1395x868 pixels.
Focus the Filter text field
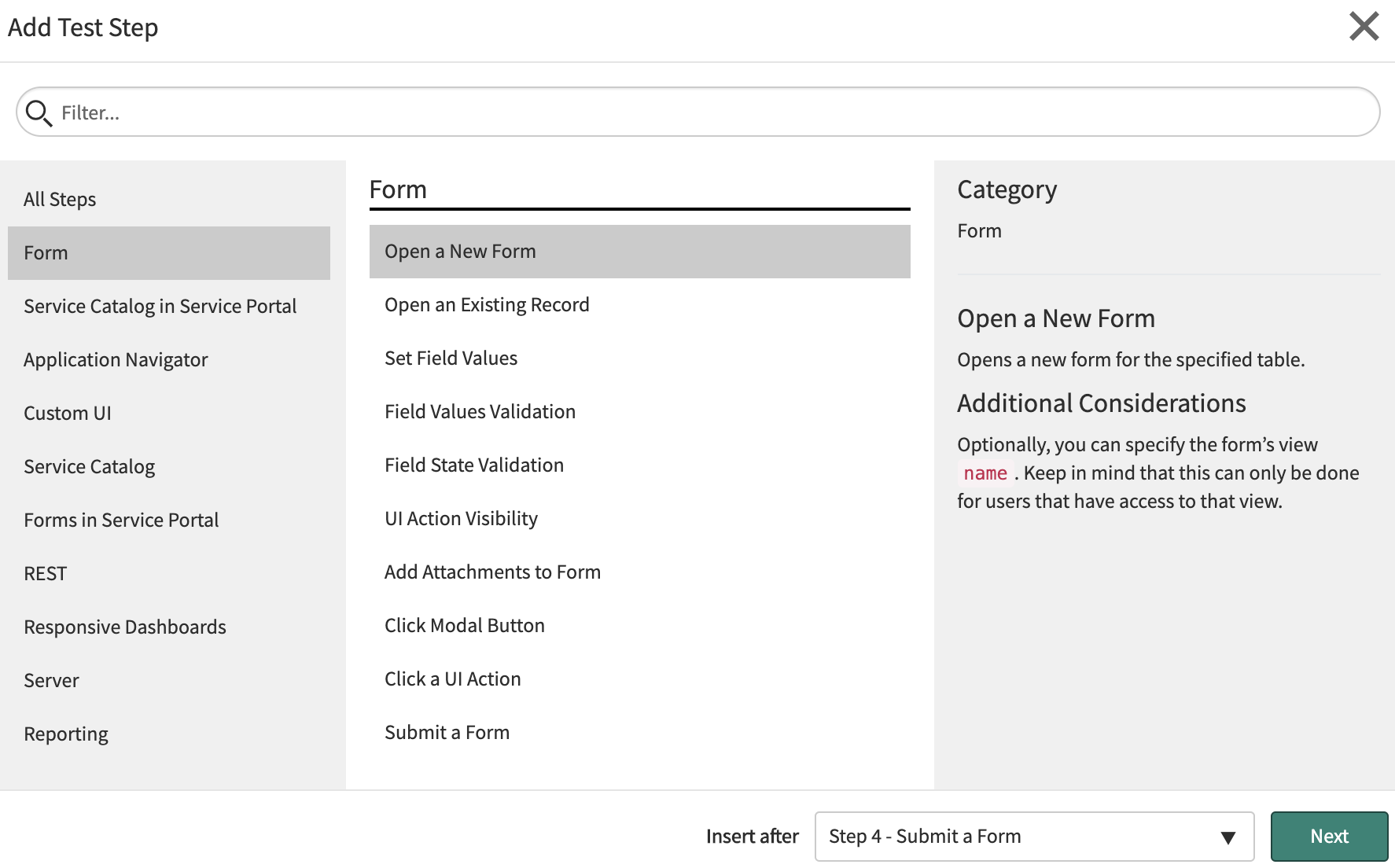pos(697,112)
